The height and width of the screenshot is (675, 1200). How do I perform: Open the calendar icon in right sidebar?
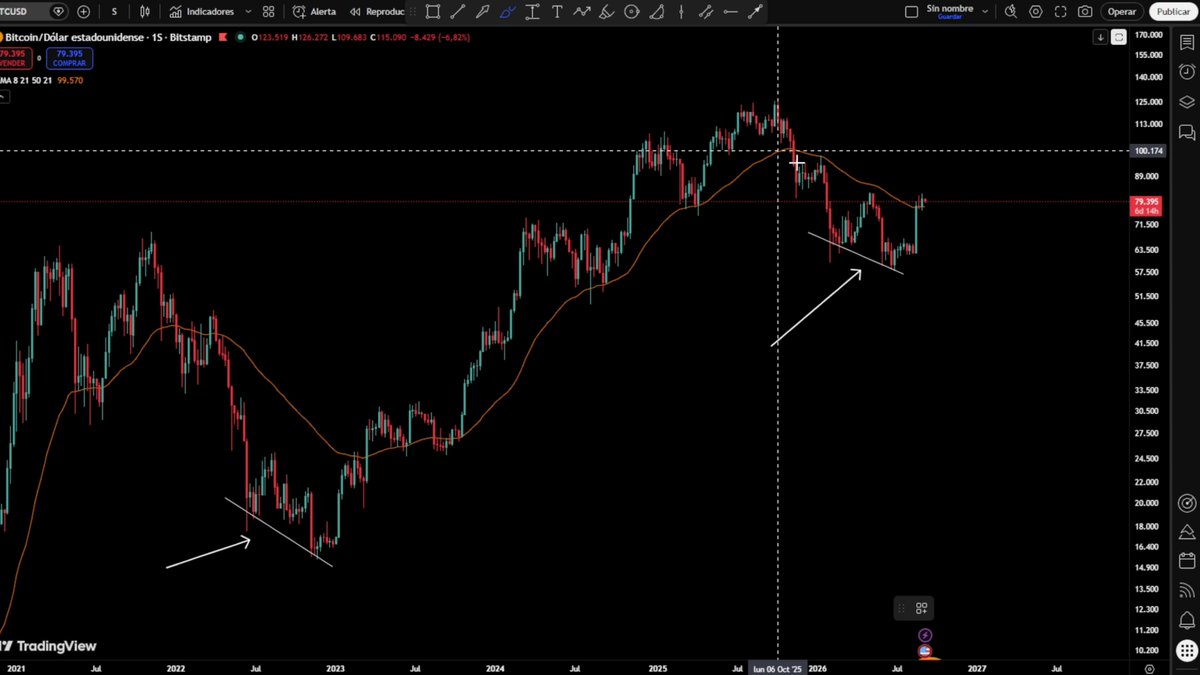pyautogui.click(x=1187, y=561)
